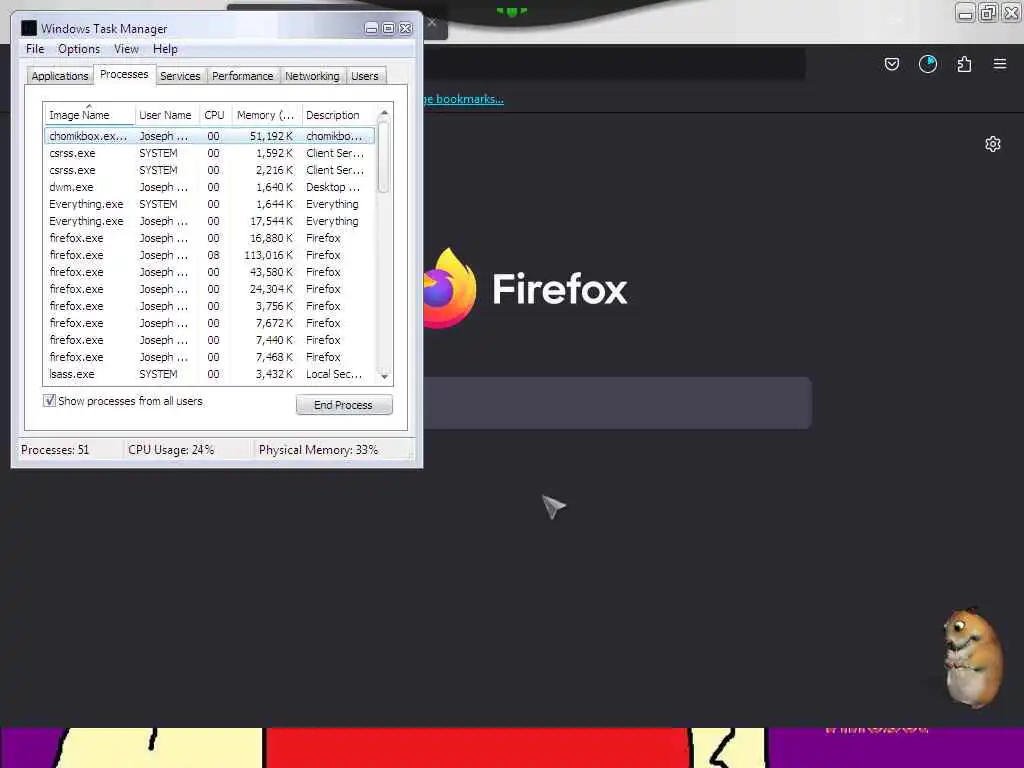Switch to the Applications tab
Image resolution: width=1024 pixels, height=768 pixels.
pos(59,76)
